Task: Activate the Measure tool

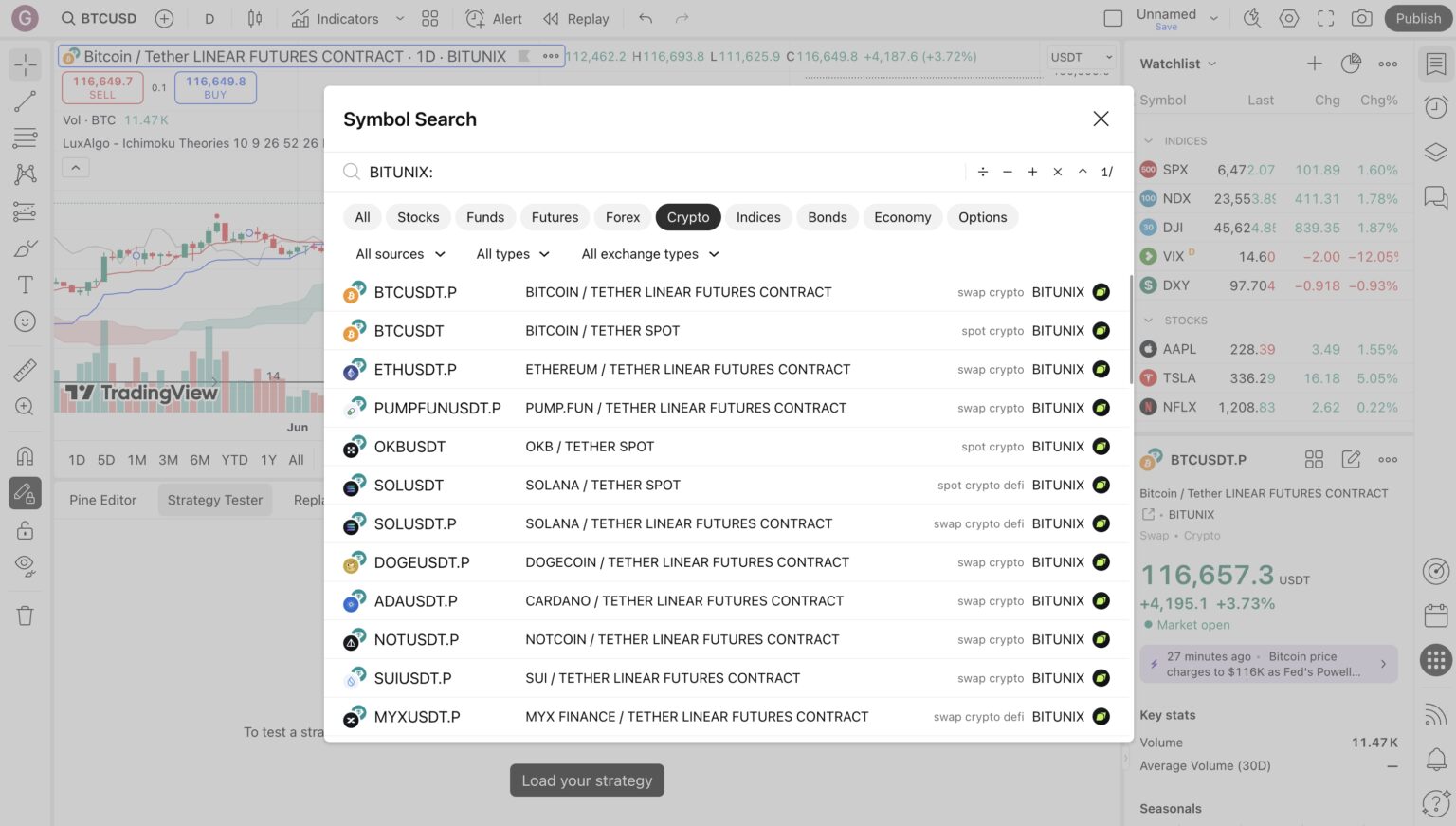Action: (x=26, y=370)
